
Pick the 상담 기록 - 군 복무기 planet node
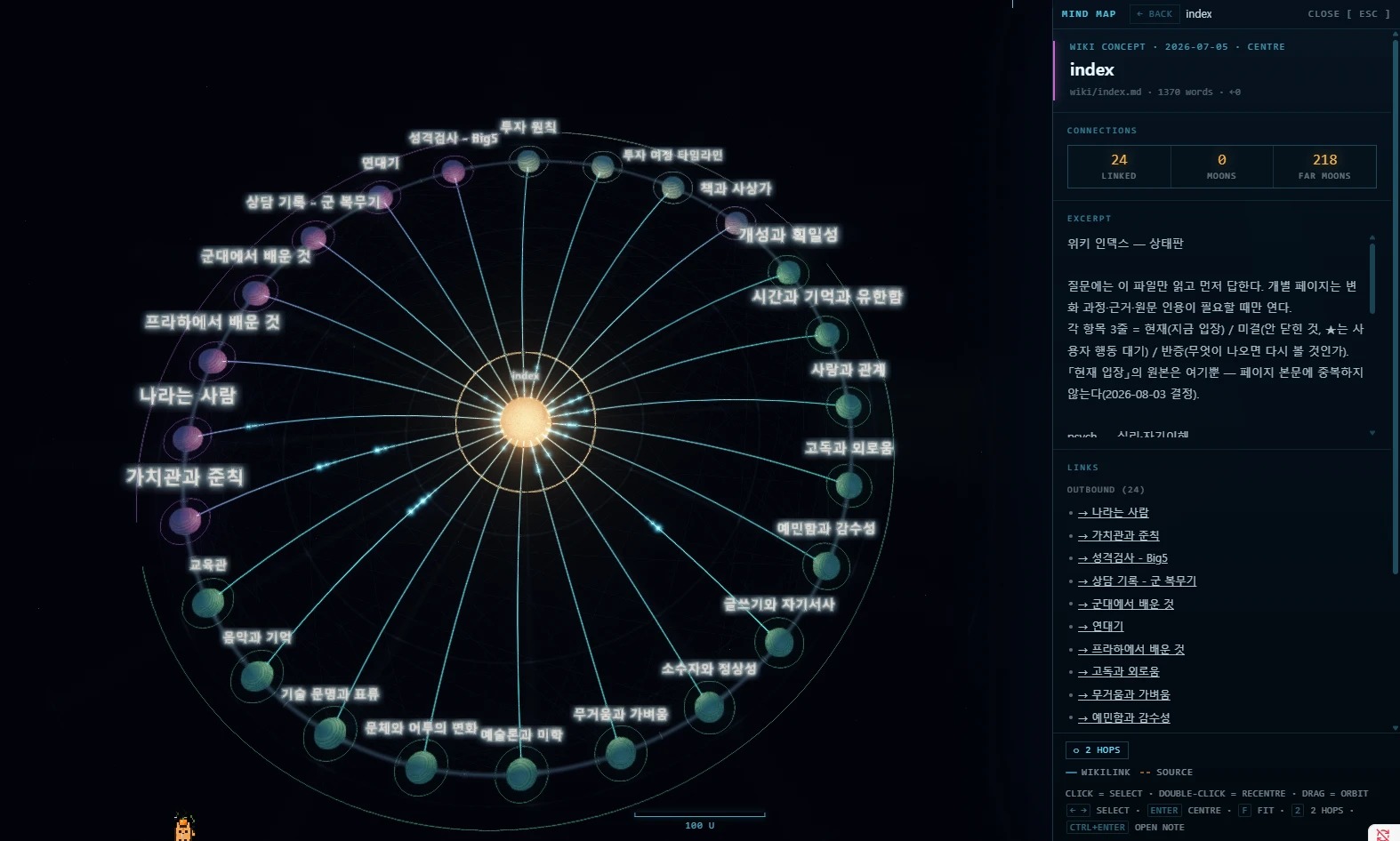point(314,237)
